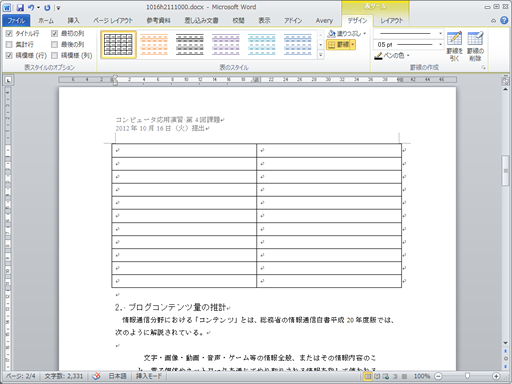Toggle the 集計行 (Total Row) checkbox
This screenshot has width=512, height=384.
(9, 44)
